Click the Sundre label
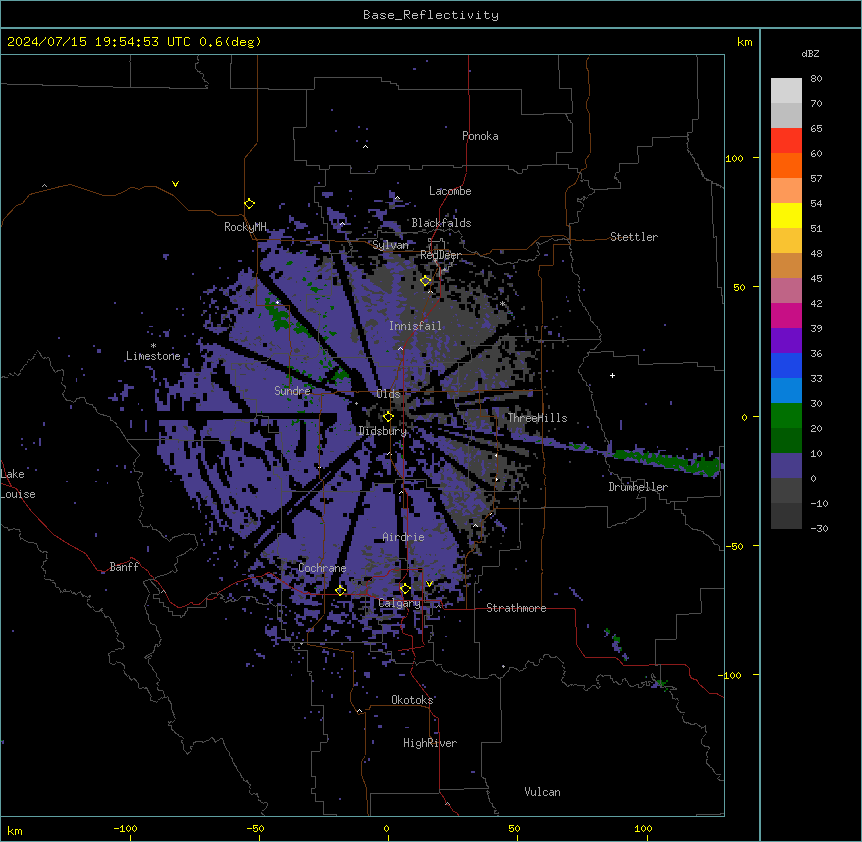 click(x=292, y=391)
